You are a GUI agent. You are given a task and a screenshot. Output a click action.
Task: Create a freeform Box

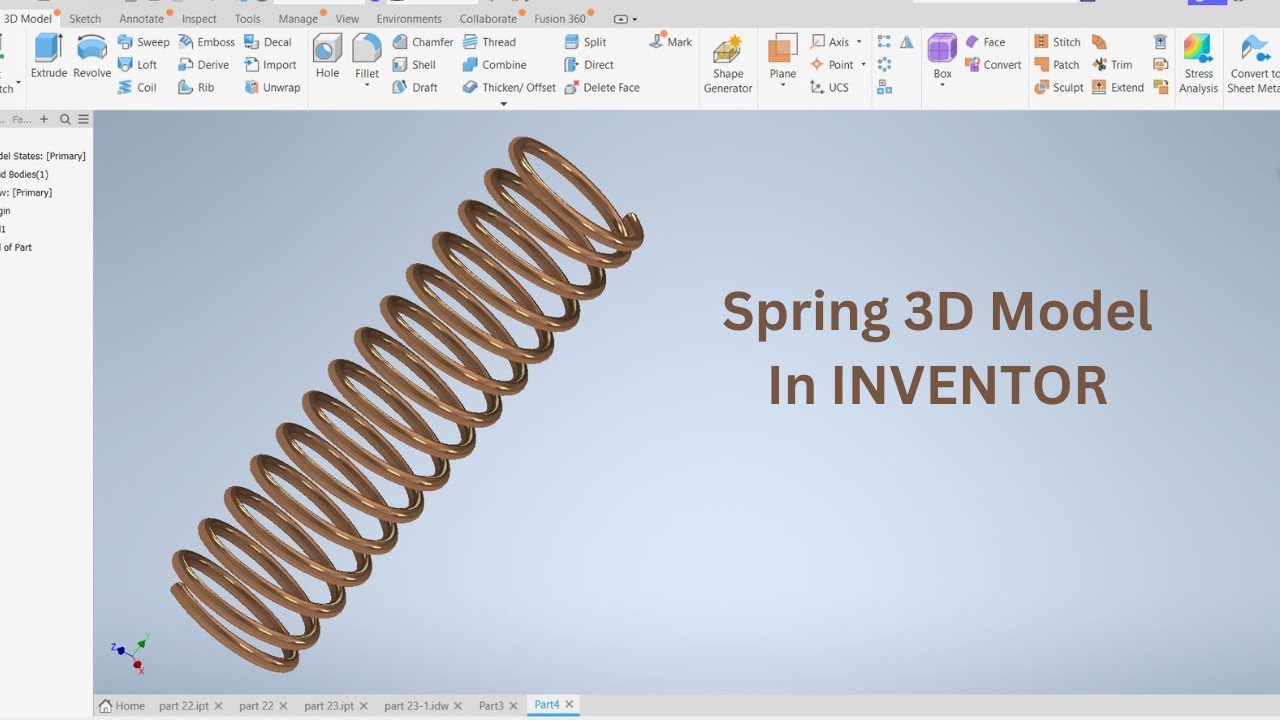(942, 56)
